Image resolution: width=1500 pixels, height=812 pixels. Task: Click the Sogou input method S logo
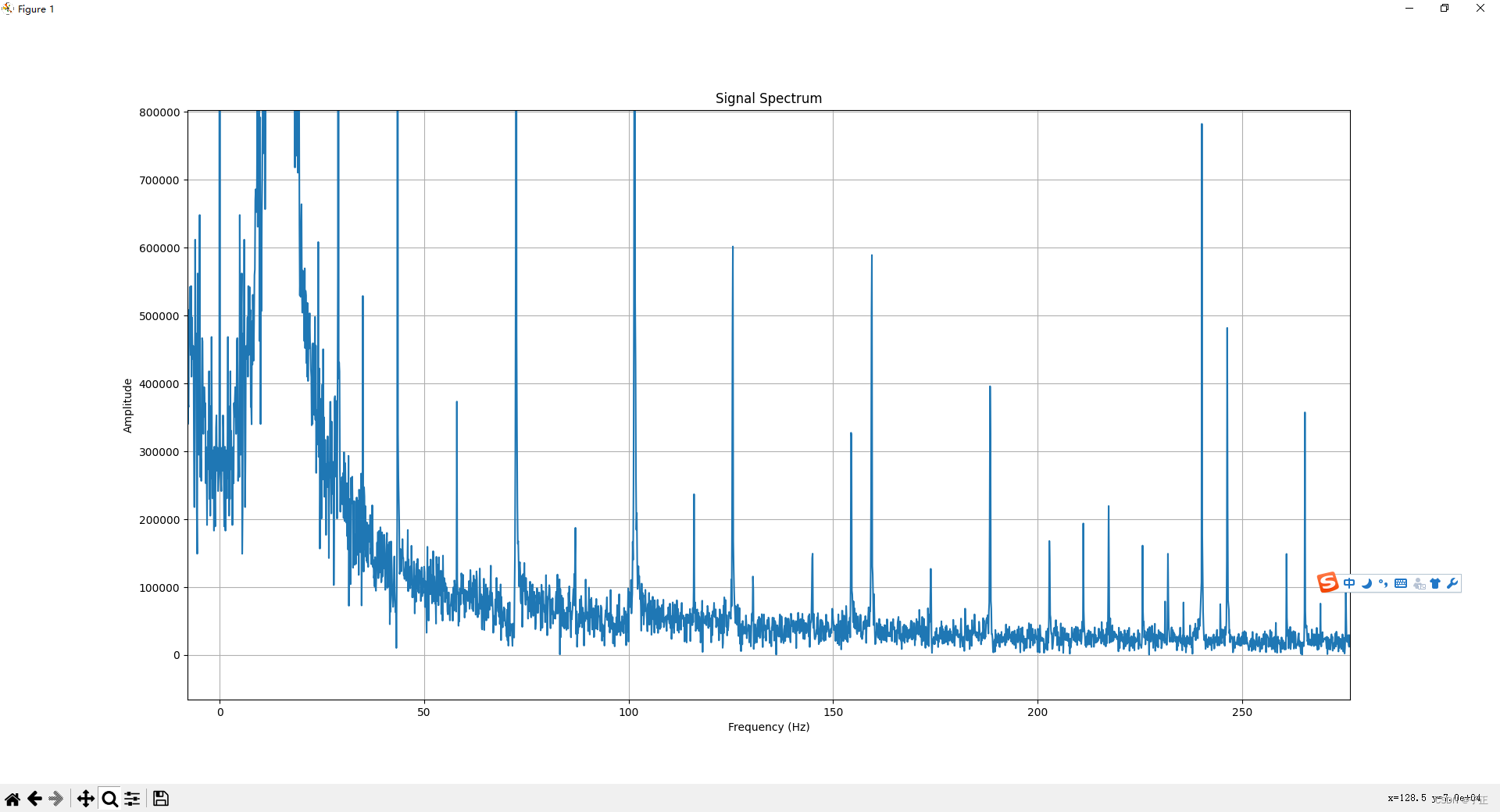[x=1327, y=582]
